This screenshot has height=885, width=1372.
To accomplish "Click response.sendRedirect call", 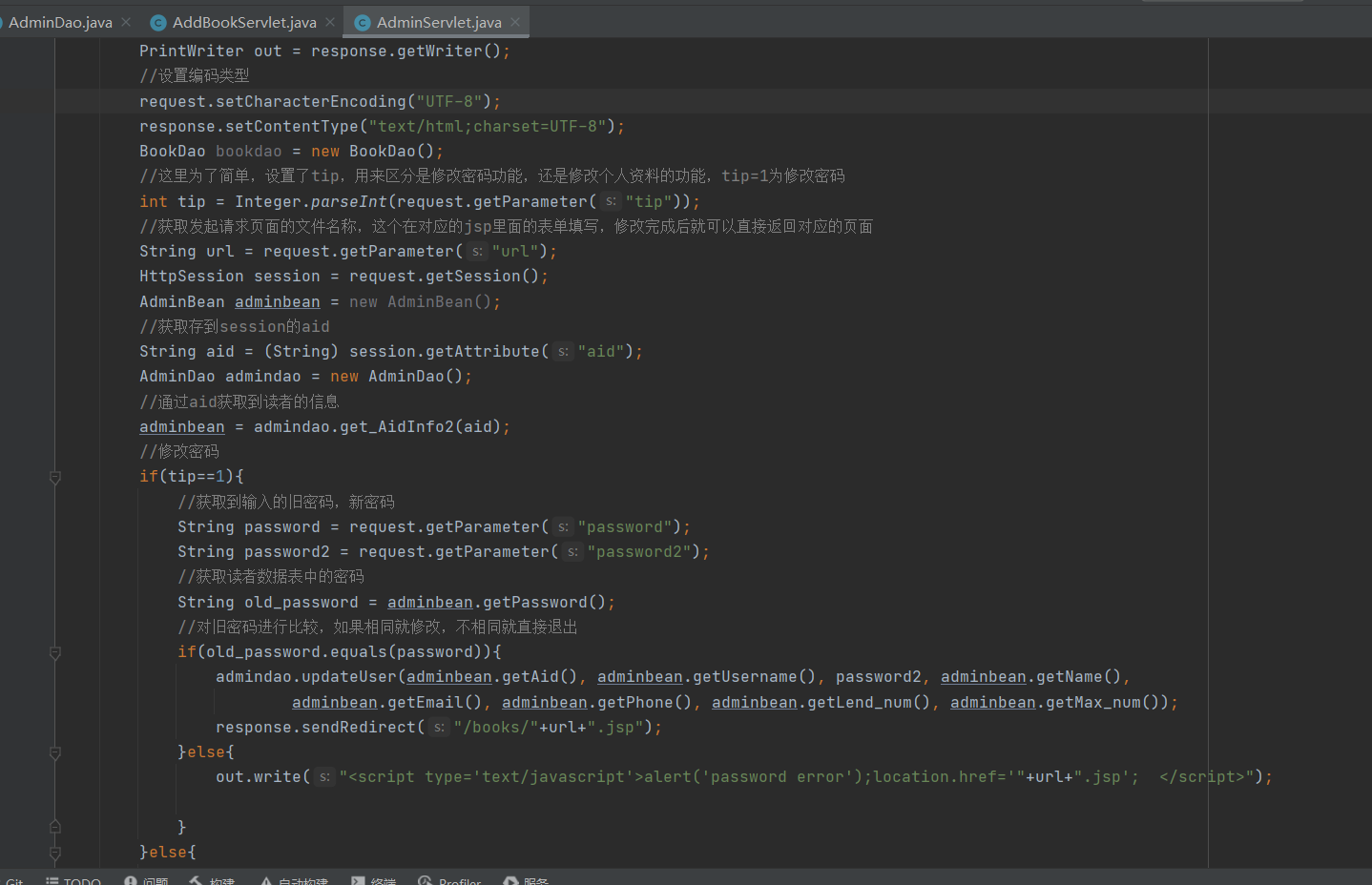I will [x=316, y=727].
